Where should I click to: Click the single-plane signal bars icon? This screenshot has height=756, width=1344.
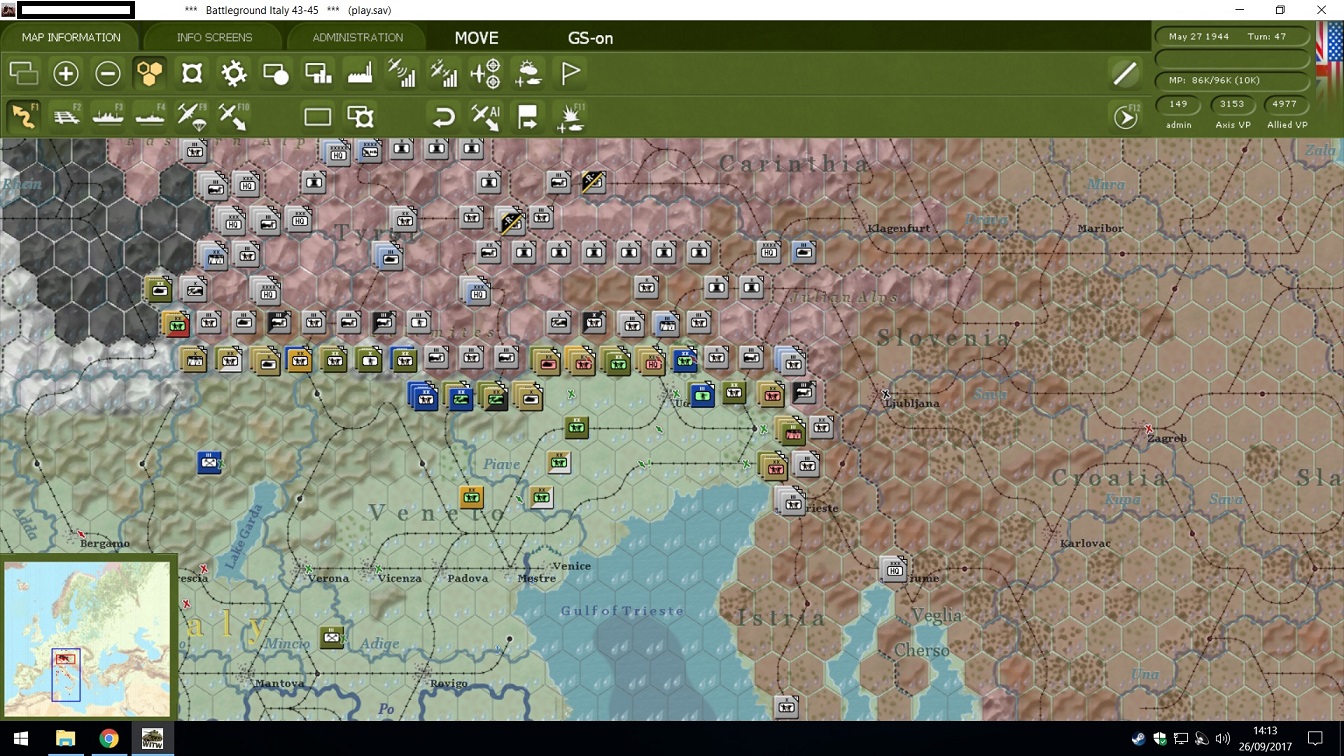tap(402, 73)
